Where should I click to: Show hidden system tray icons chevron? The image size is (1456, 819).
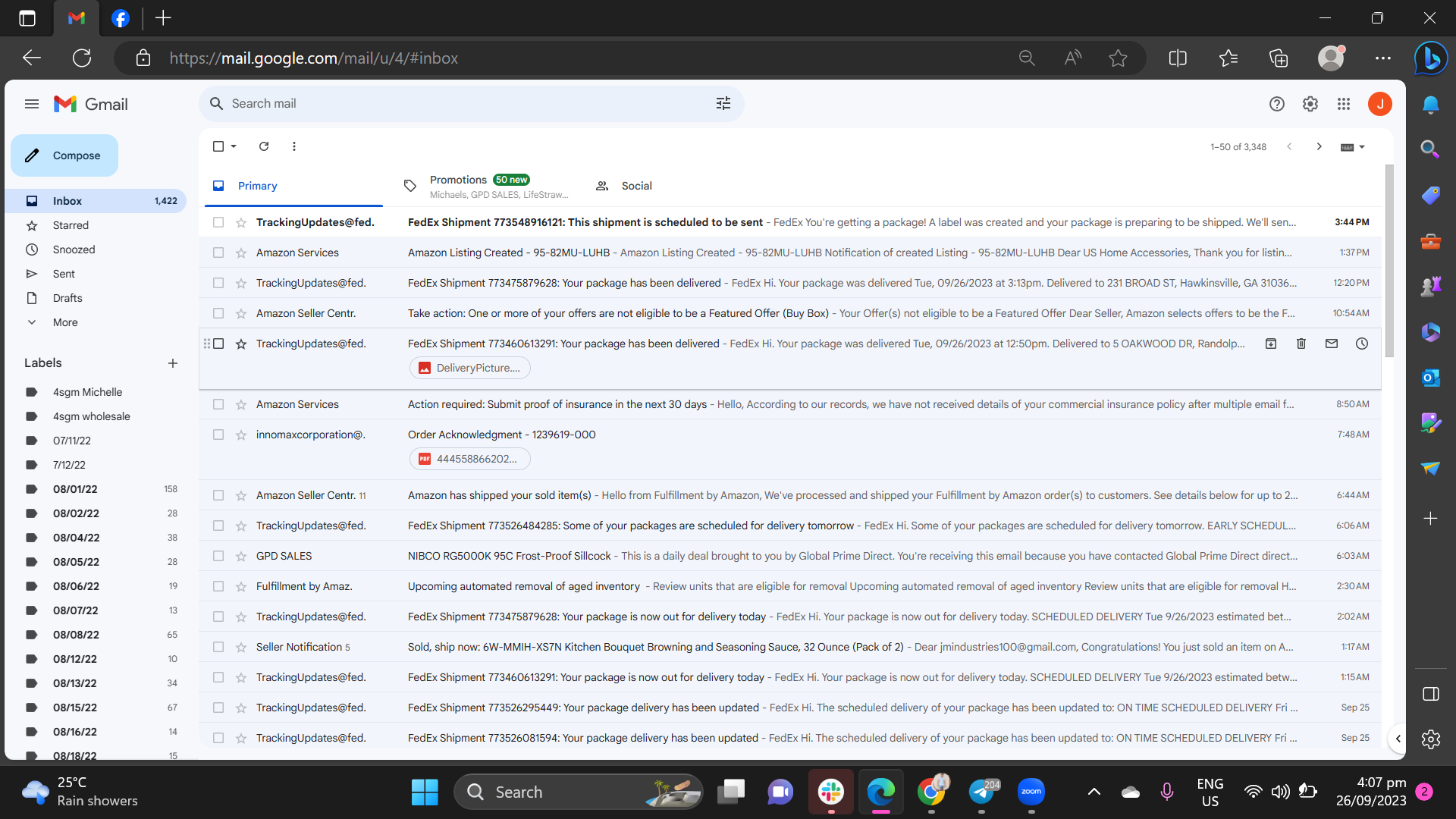[1094, 792]
